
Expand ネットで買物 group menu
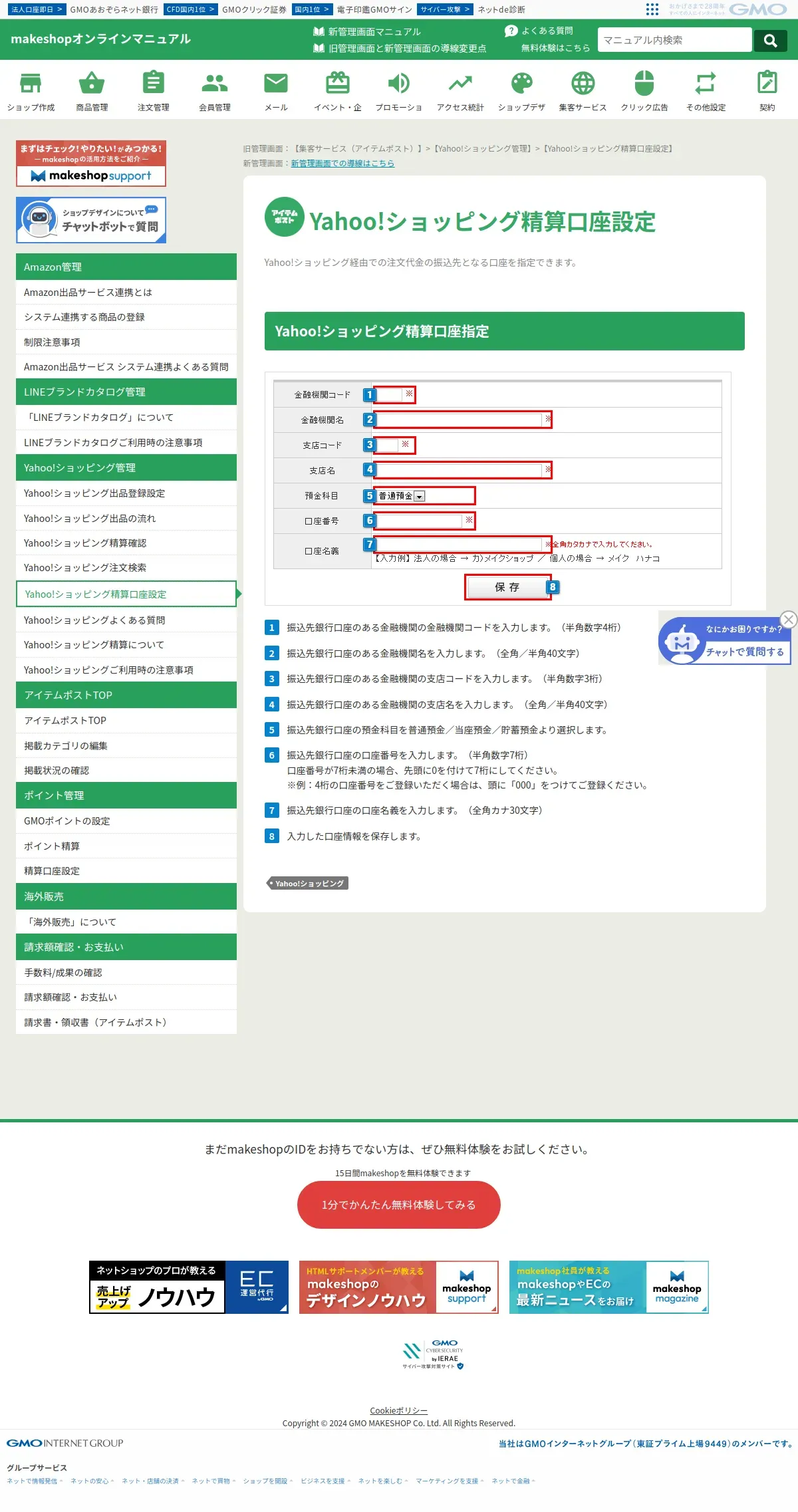[213, 1481]
